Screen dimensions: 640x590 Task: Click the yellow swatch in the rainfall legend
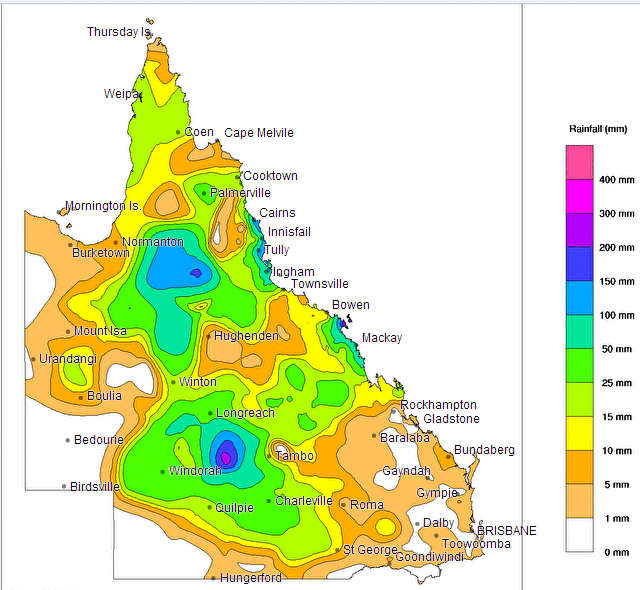tap(580, 434)
